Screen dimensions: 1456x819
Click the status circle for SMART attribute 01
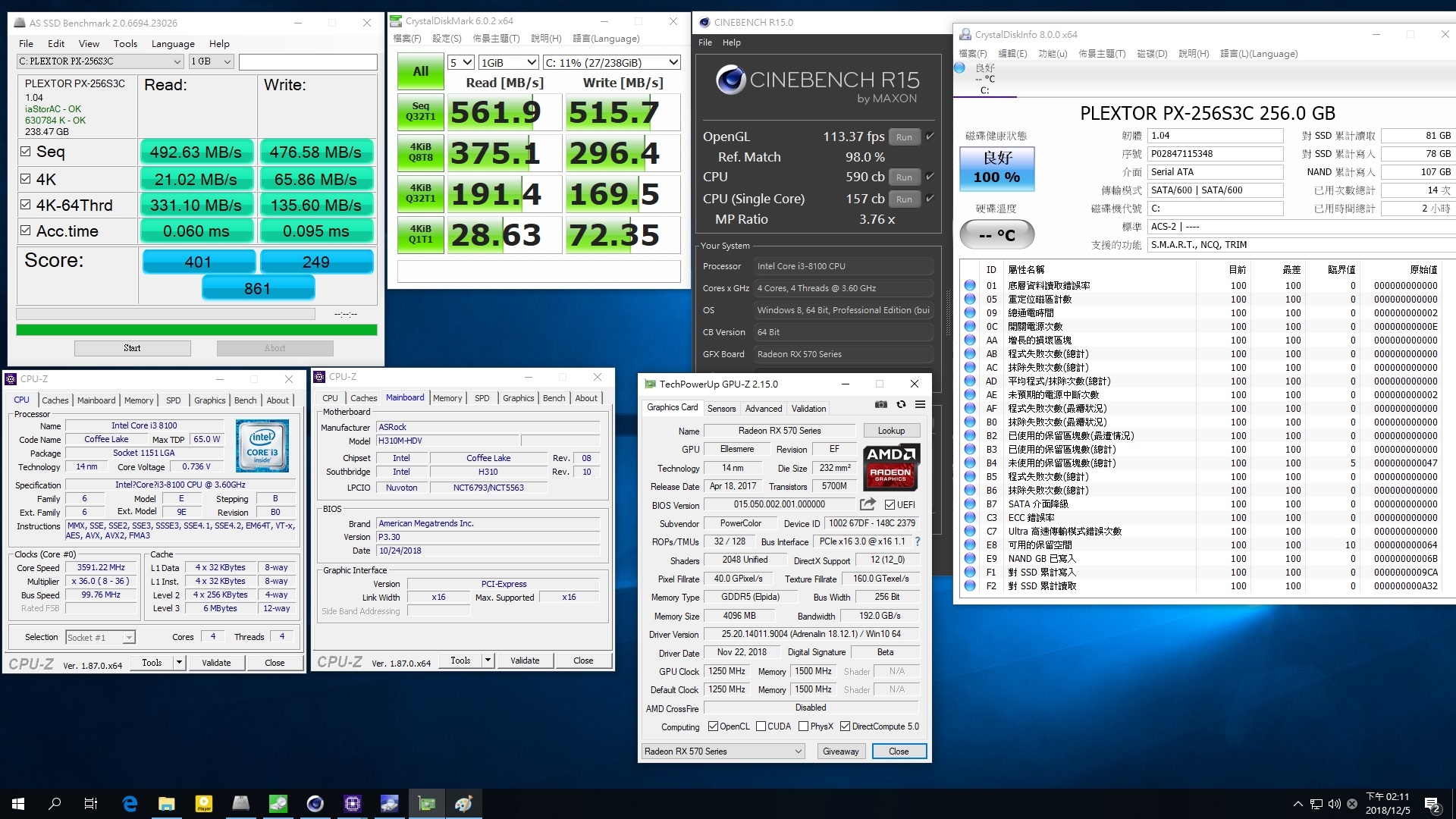pos(970,286)
